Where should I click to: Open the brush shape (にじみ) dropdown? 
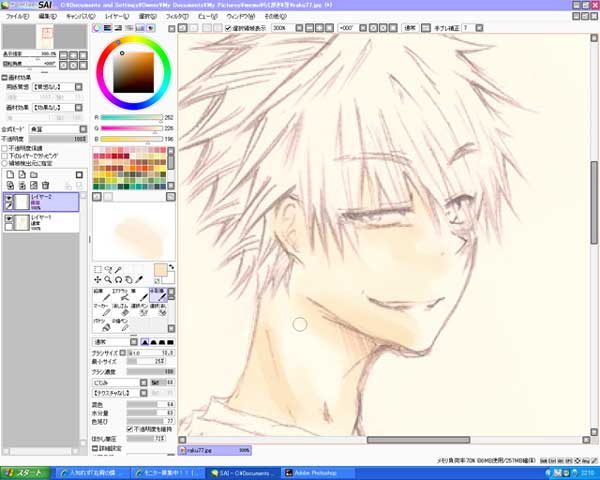coord(120,382)
